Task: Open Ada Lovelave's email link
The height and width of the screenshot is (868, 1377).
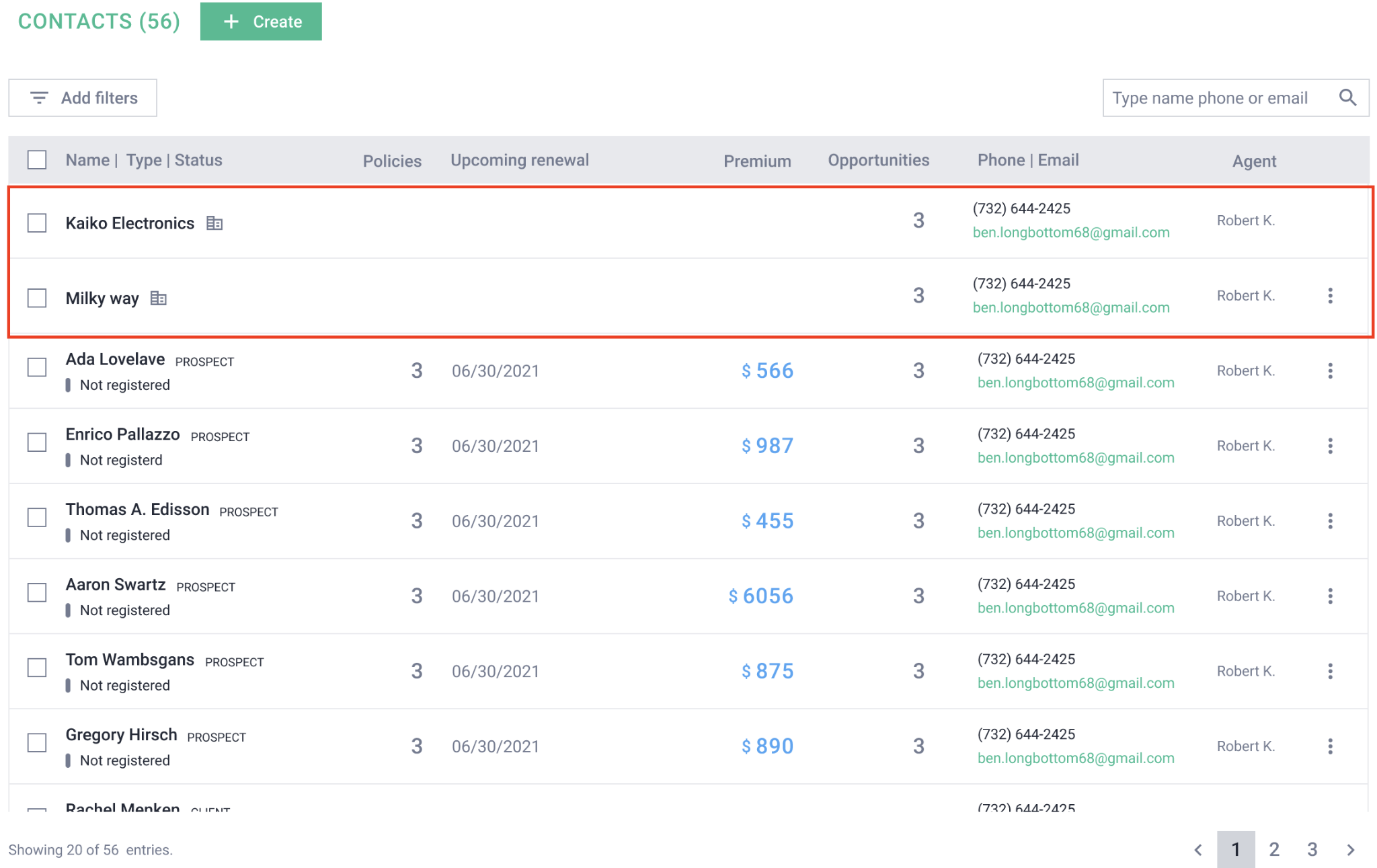Action: (1075, 383)
